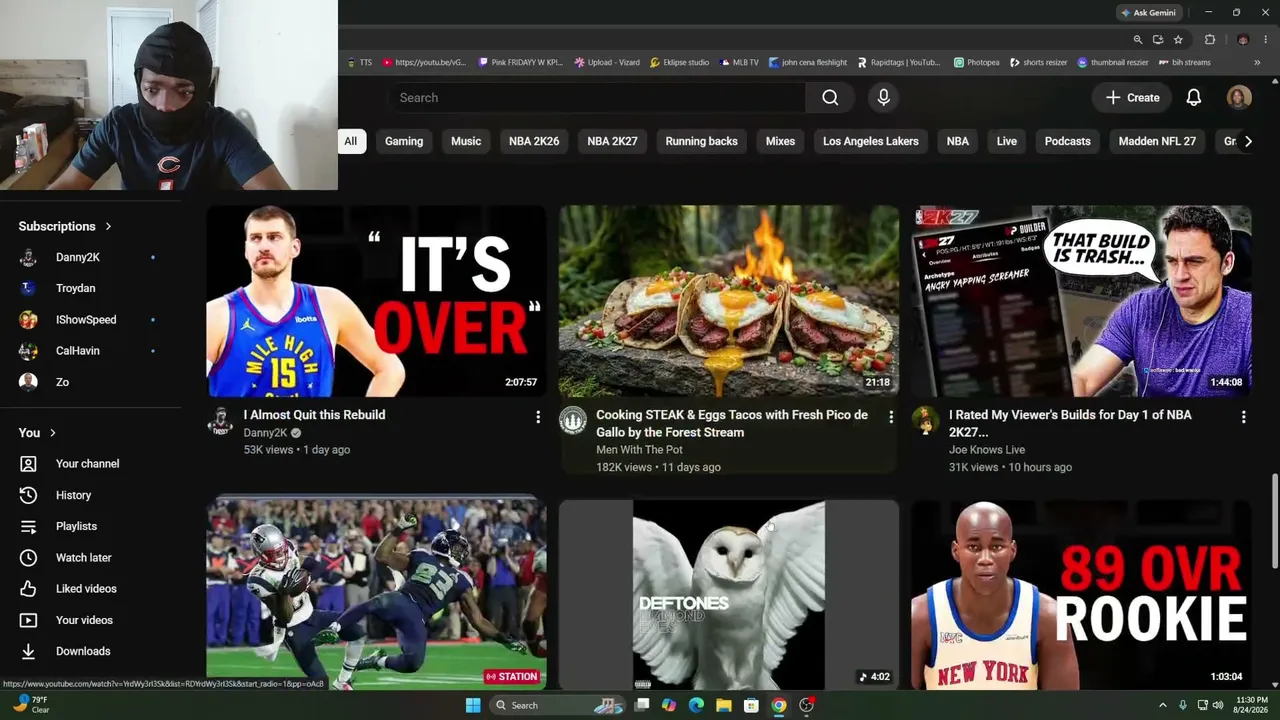The height and width of the screenshot is (720, 1280).
Task: Play the Deftones owl album thumbnail
Action: point(729,595)
